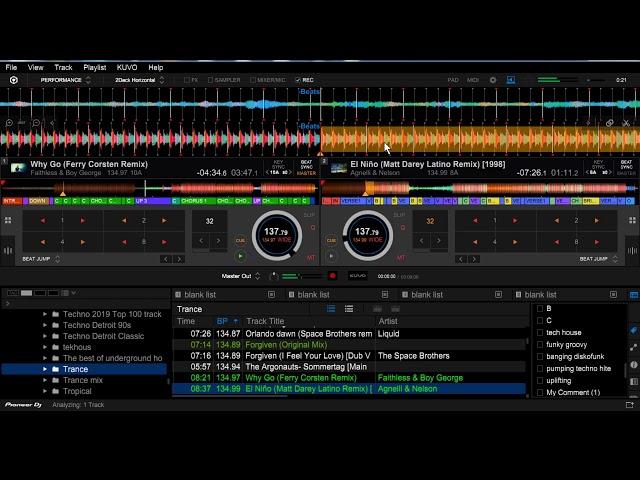This screenshot has width=640, height=480.
Task: Jump back 1 beat on deck 1
Action: point(43,220)
